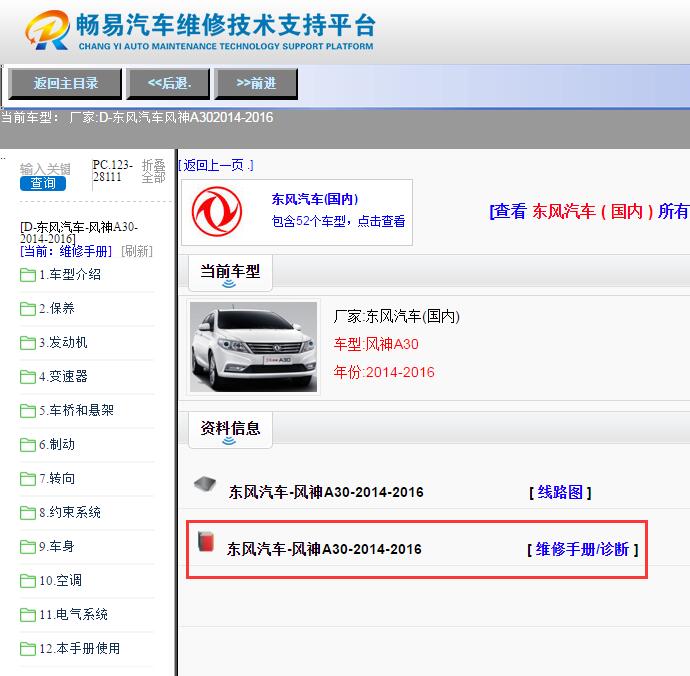Expand the 5.车桥和悬架 tree item
Screen dimensions: 690x676
coord(77,410)
